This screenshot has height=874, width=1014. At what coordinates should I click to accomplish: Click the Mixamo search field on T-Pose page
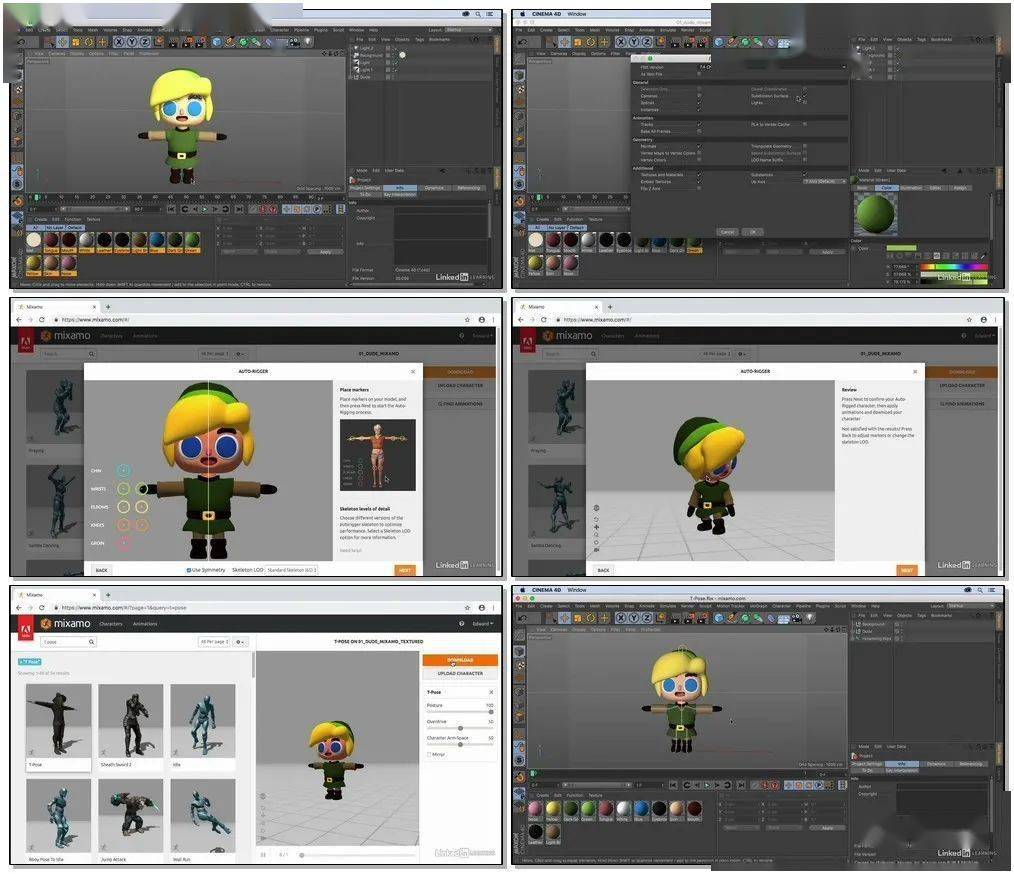click(x=69, y=642)
